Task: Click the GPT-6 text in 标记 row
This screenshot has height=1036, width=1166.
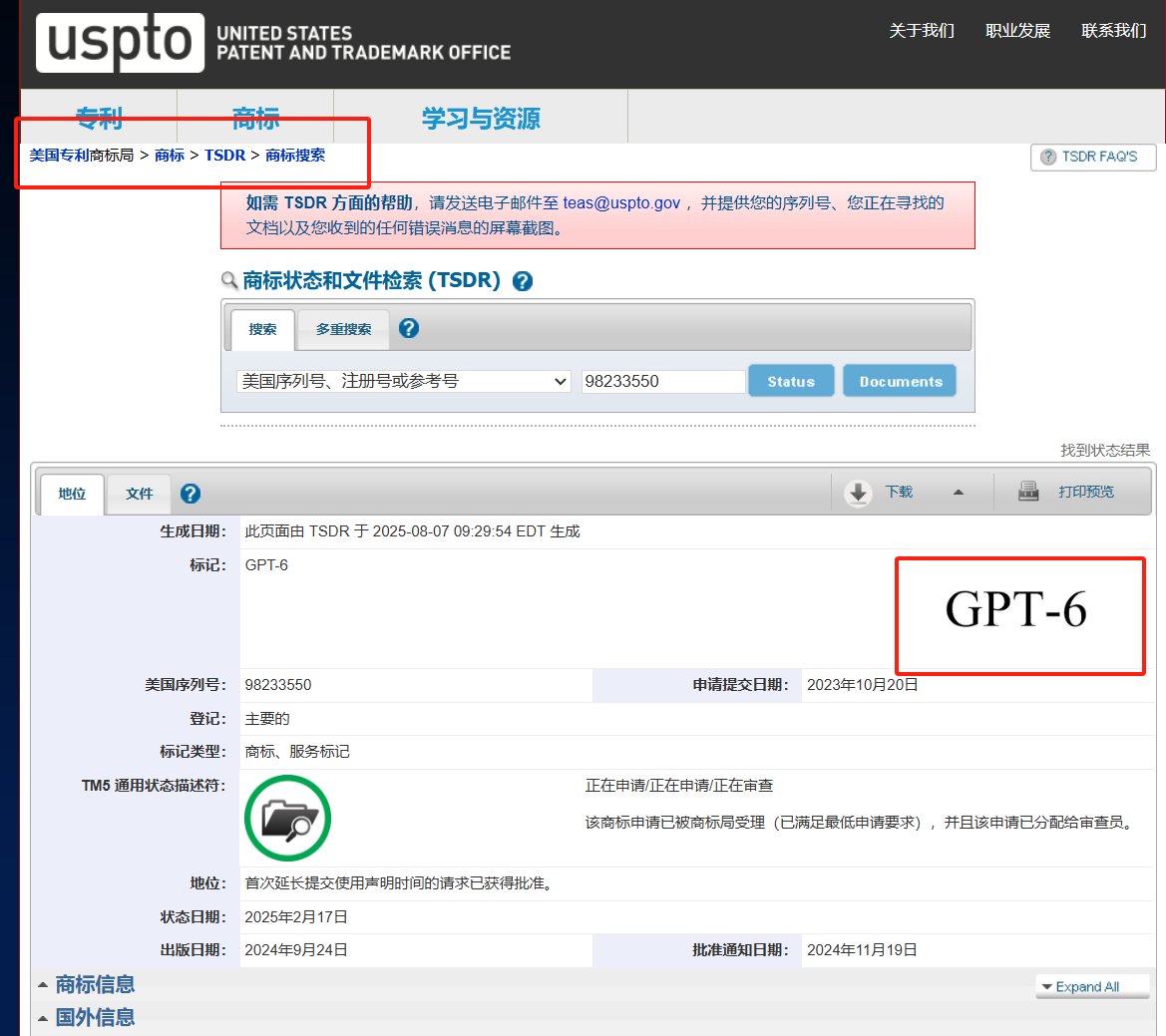Action: tap(266, 564)
